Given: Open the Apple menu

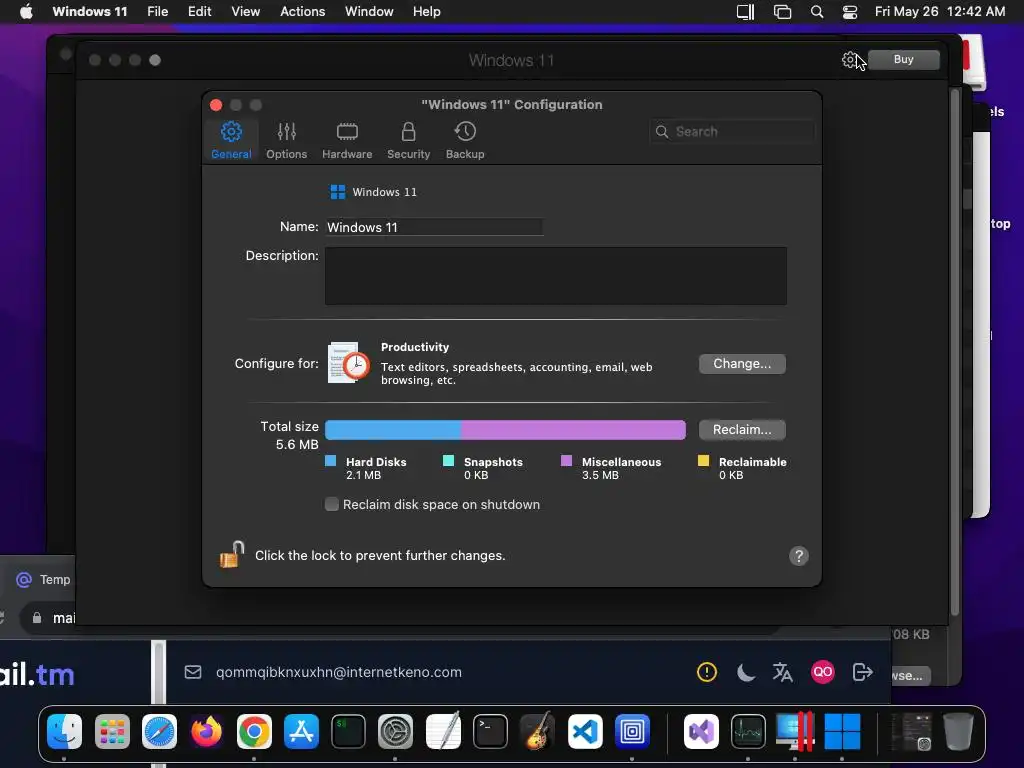Looking at the screenshot, I should [26, 12].
